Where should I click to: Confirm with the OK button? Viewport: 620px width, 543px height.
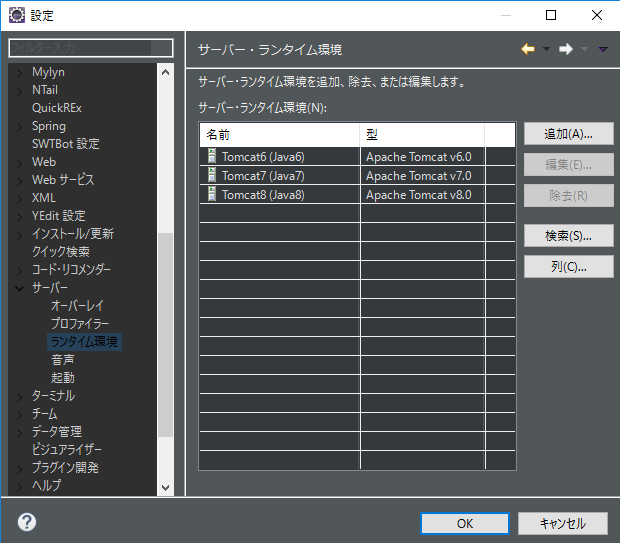(465, 523)
